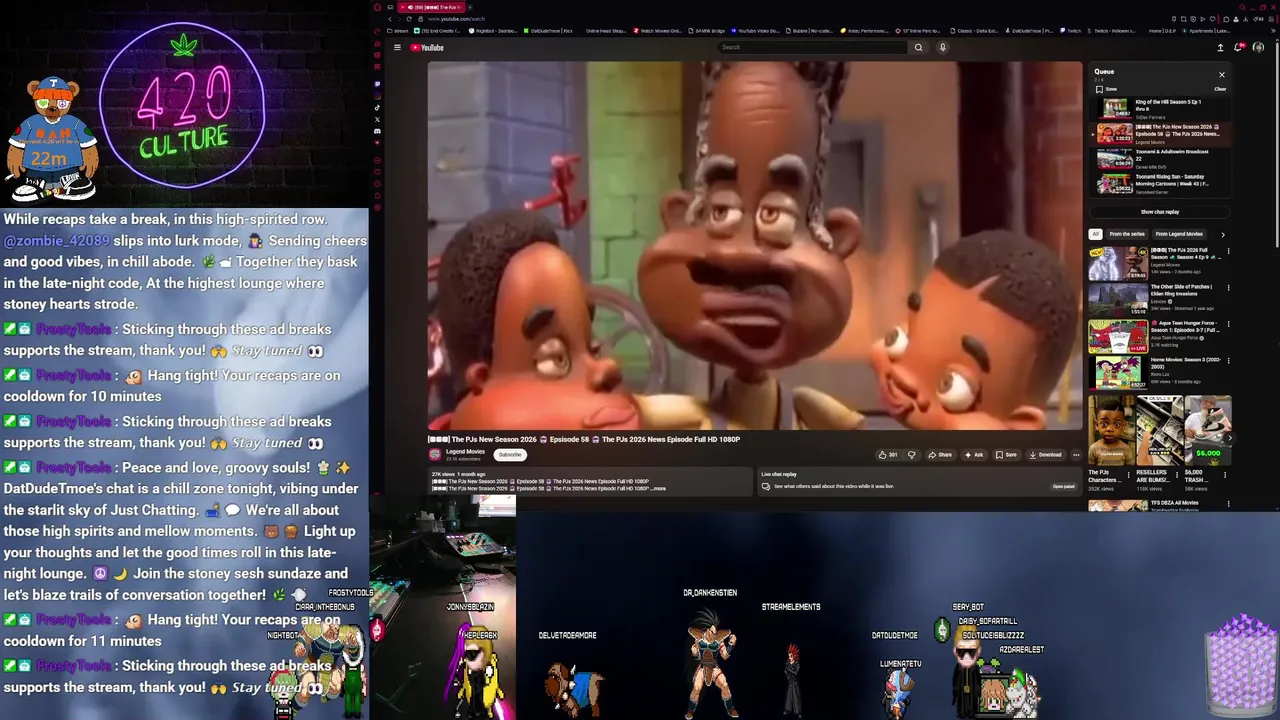This screenshot has height=720, width=1280.
Task: Select From the series chip
Action: click(1127, 234)
